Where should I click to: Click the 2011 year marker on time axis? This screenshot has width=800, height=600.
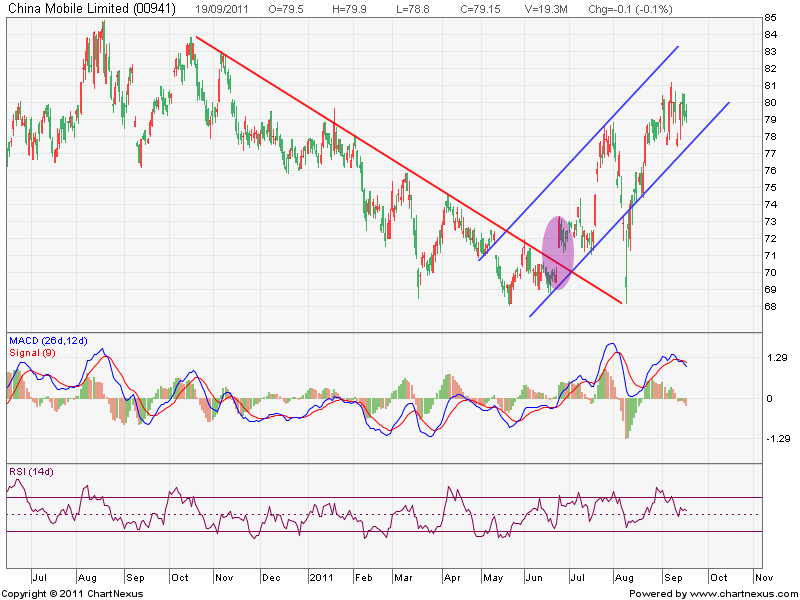321,577
